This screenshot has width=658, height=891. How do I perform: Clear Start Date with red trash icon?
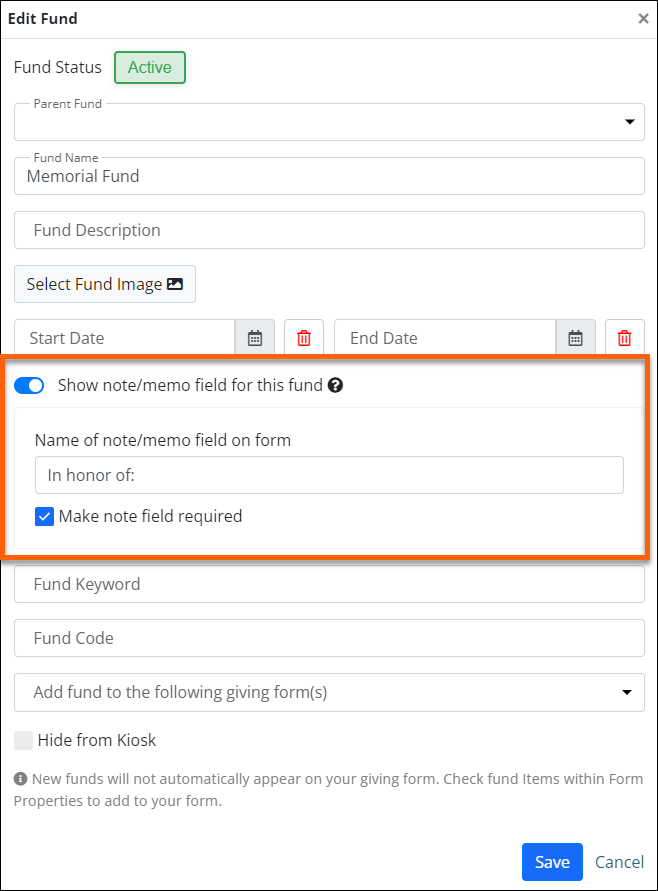[x=304, y=338]
